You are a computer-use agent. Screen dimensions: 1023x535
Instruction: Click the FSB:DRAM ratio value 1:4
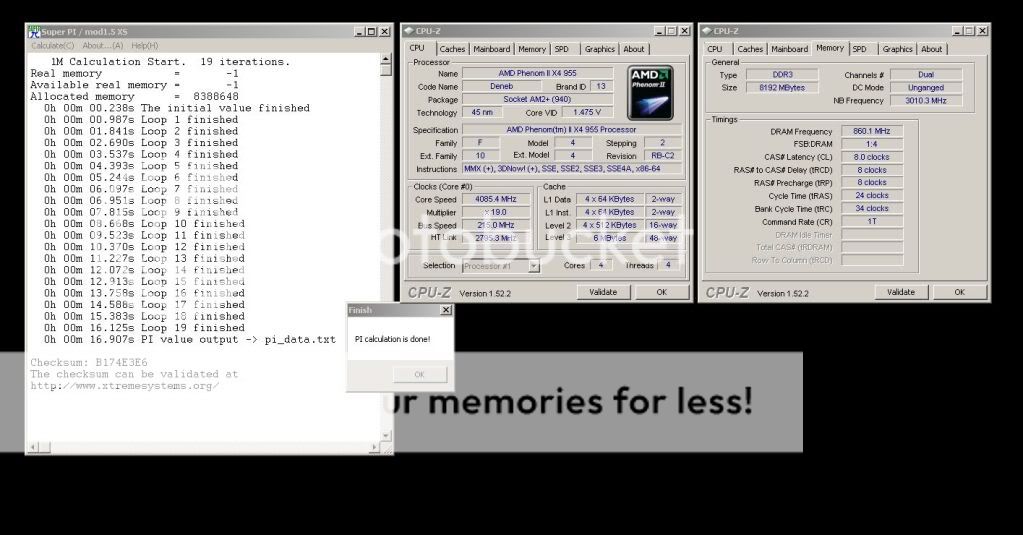(x=872, y=144)
